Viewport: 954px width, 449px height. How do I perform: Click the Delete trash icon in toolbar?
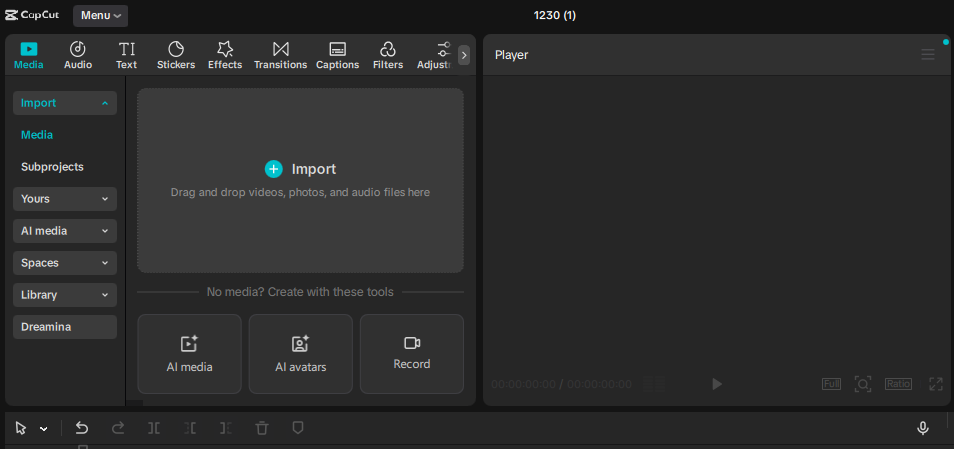point(262,428)
